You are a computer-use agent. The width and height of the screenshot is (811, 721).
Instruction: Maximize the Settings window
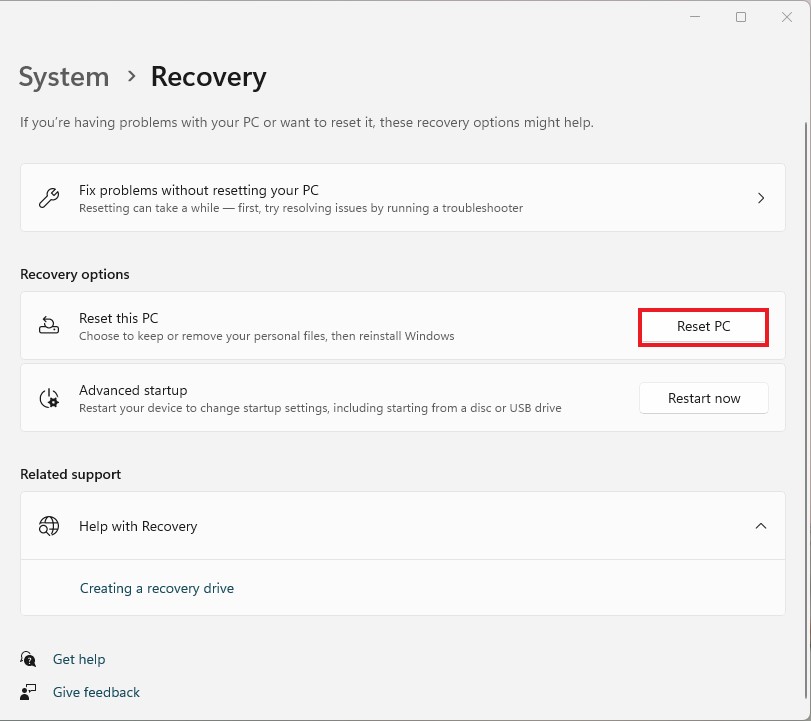point(741,17)
